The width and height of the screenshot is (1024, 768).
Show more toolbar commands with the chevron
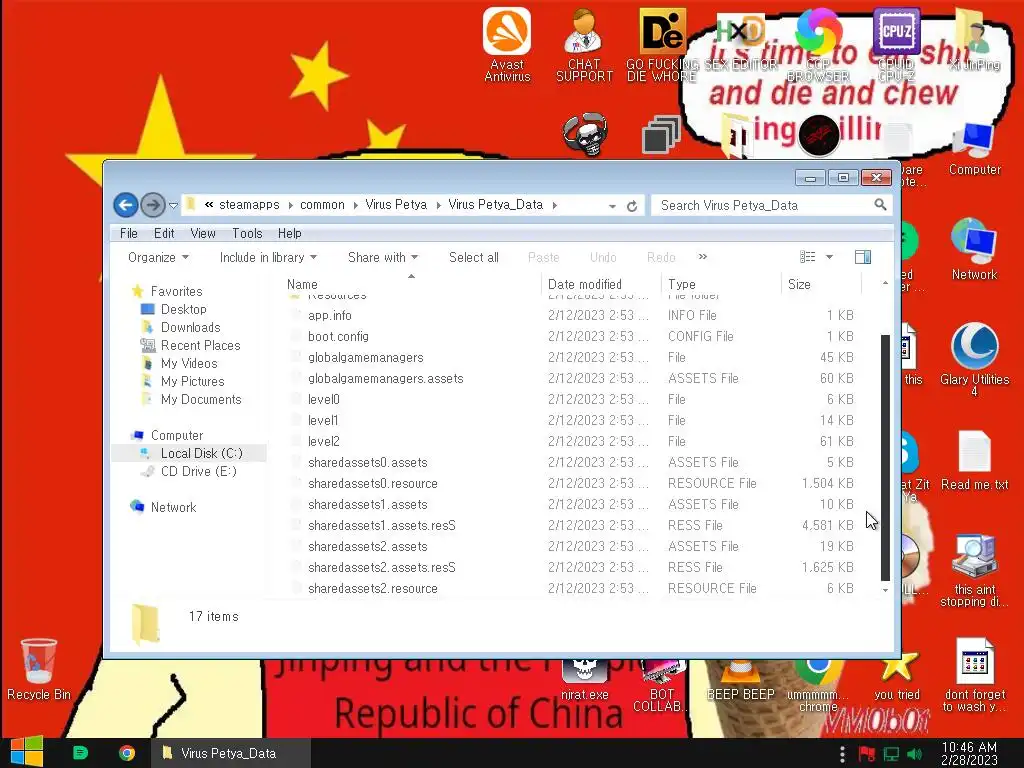pos(703,257)
